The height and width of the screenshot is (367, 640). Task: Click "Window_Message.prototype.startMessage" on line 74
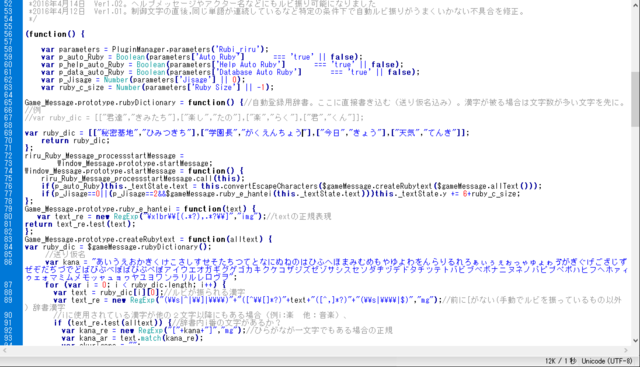(x=100, y=171)
